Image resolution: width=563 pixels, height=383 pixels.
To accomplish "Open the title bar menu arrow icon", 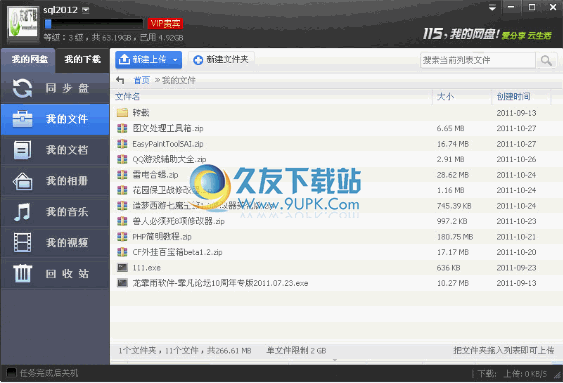I will point(492,8).
